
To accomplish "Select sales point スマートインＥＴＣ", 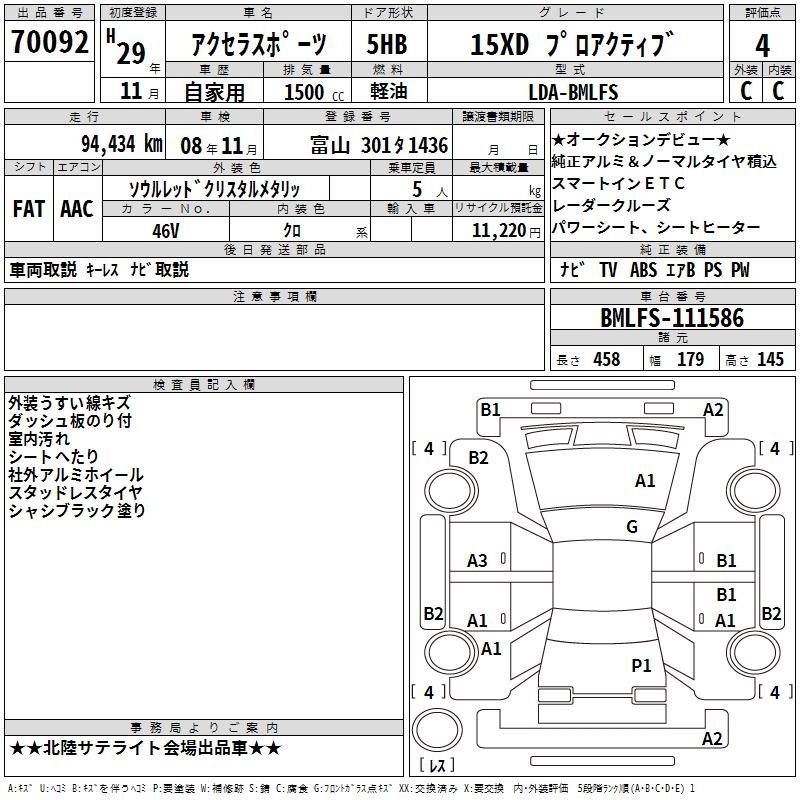I will pos(618,183).
